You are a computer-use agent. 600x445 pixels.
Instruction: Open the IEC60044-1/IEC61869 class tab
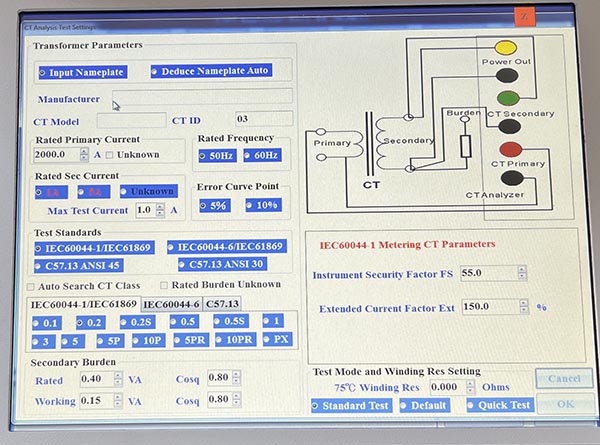[x=83, y=304]
